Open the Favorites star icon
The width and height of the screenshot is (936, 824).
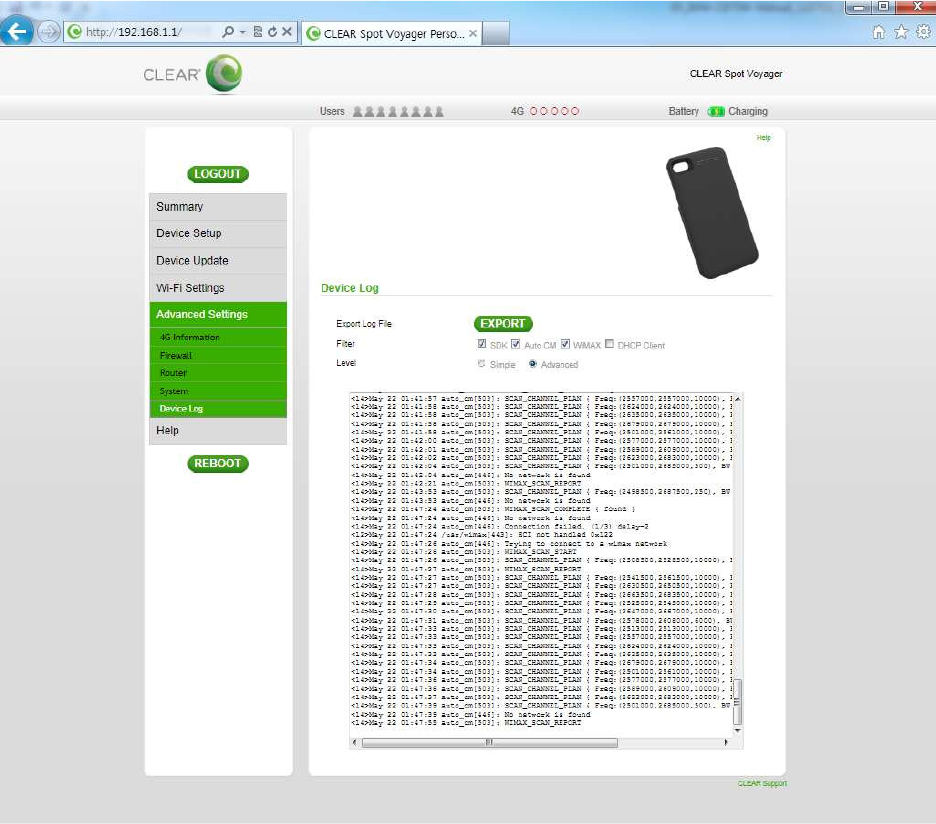(901, 32)
